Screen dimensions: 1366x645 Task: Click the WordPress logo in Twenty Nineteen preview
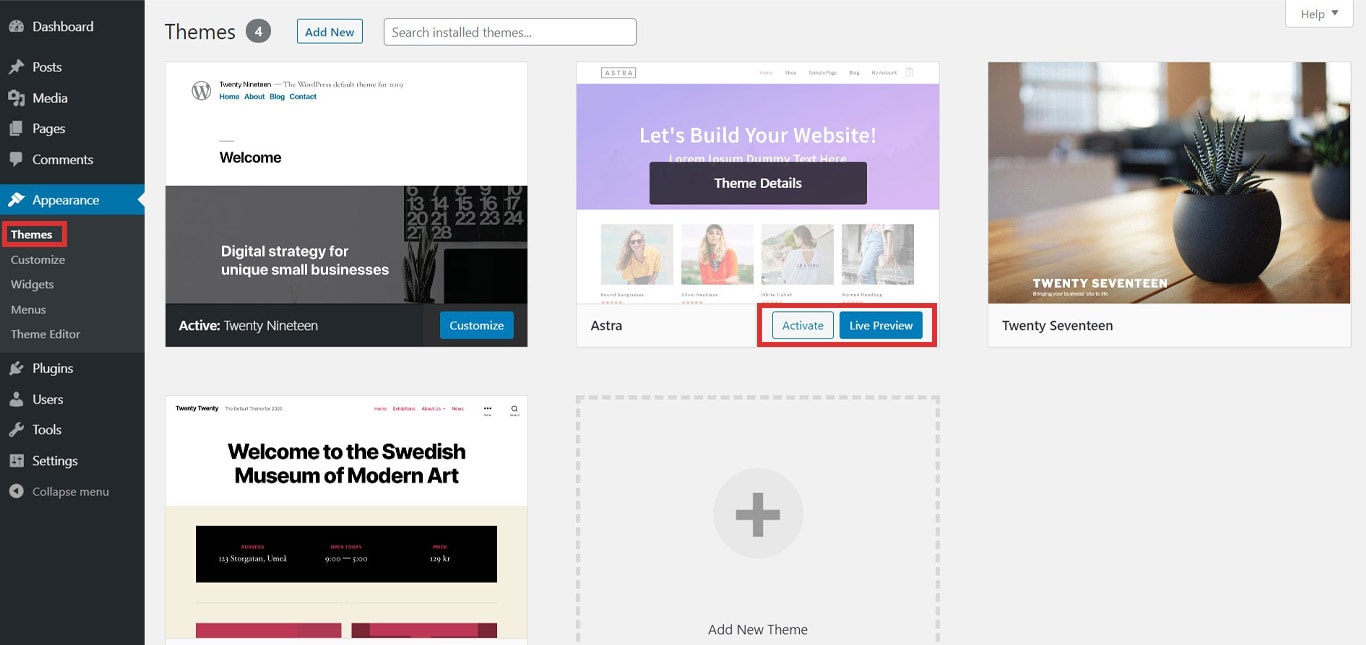[201, 91]
